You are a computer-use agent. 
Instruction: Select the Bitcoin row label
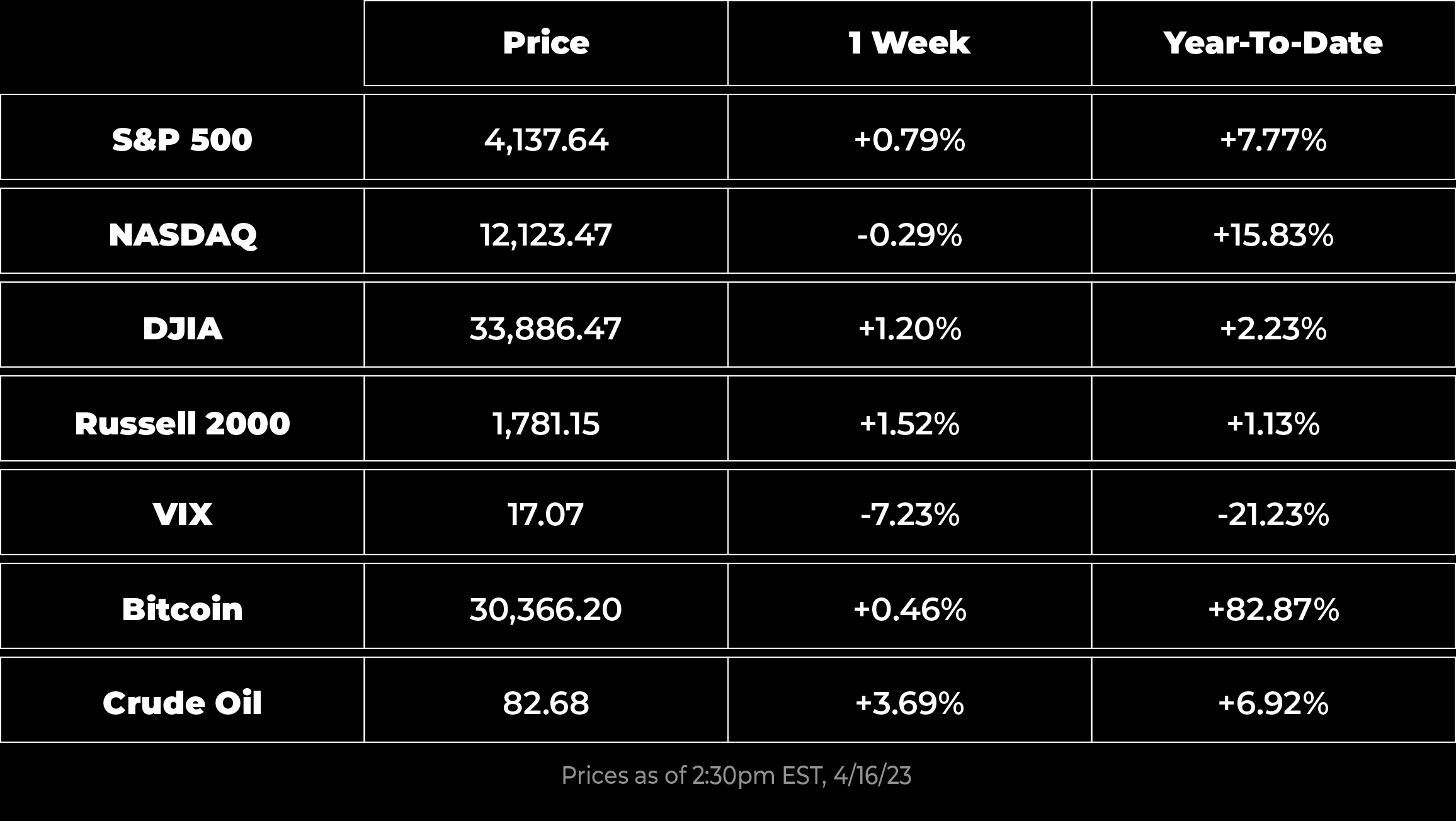click(182, 609)
